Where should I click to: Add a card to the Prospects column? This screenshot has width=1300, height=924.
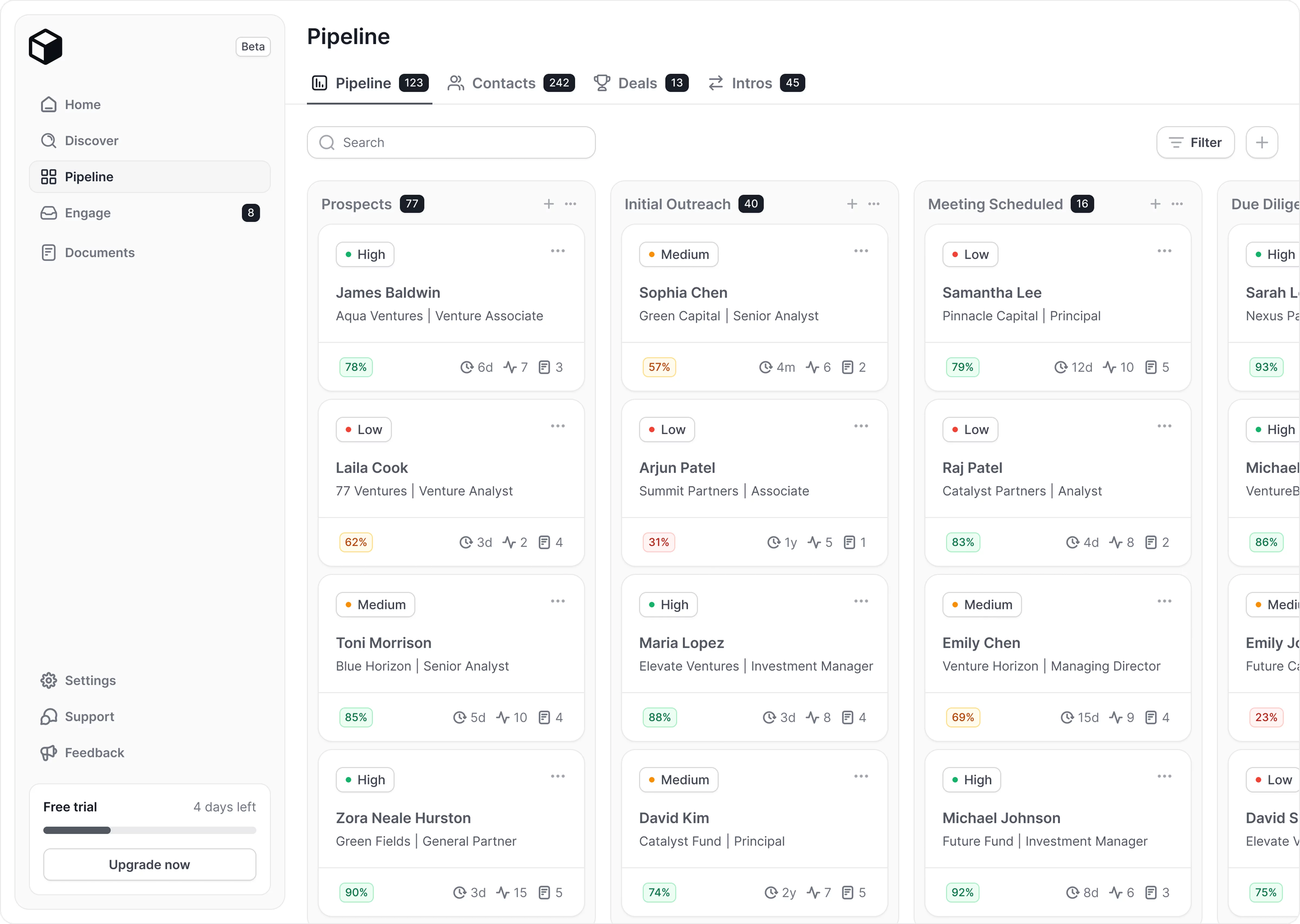pos(548,204)
